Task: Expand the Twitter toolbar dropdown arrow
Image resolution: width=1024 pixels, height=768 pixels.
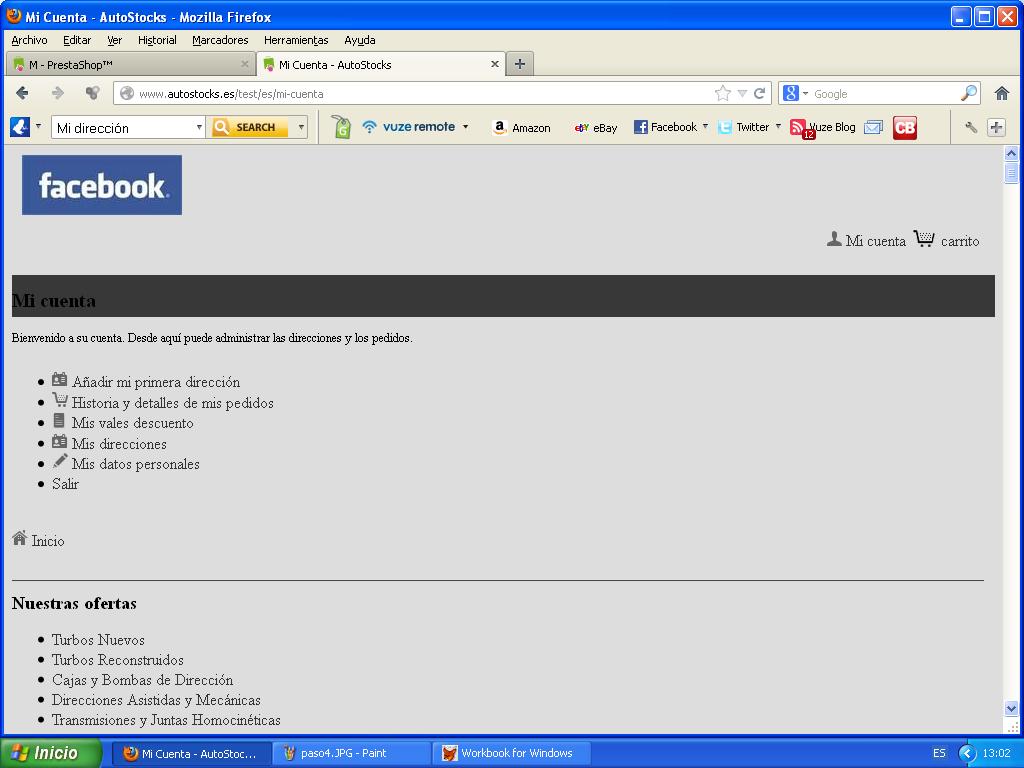Action: (x=778, y=127)
